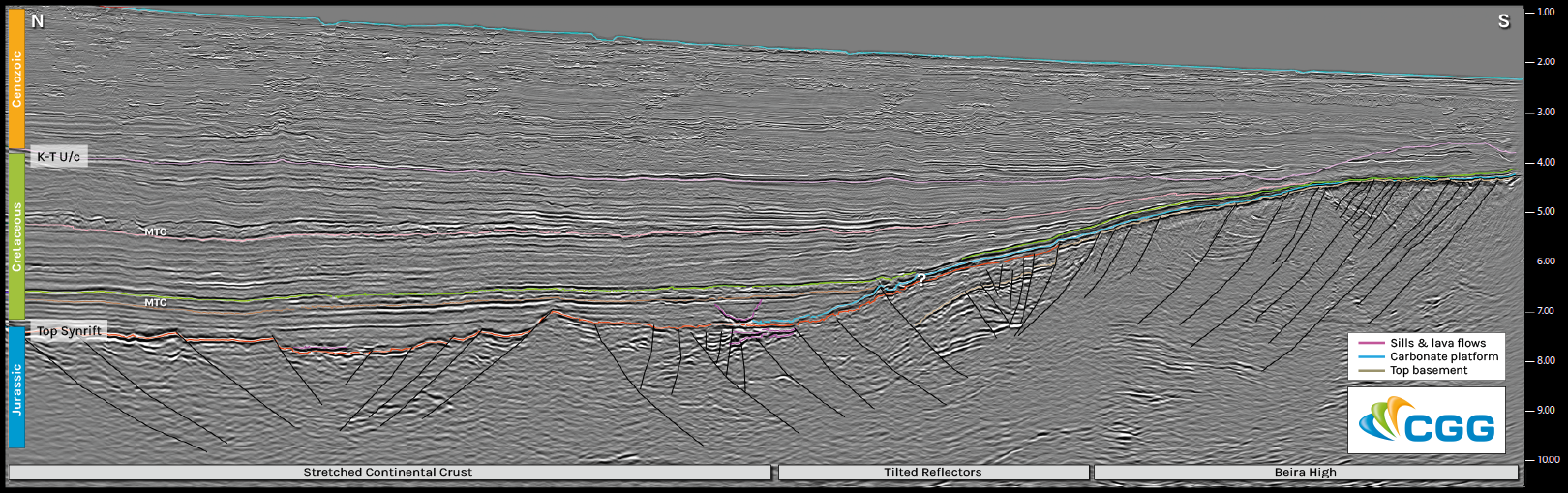This screenshot has width=1568, height=493.
Task: Select the lower MTC annotation
Action: pos(155,303)
